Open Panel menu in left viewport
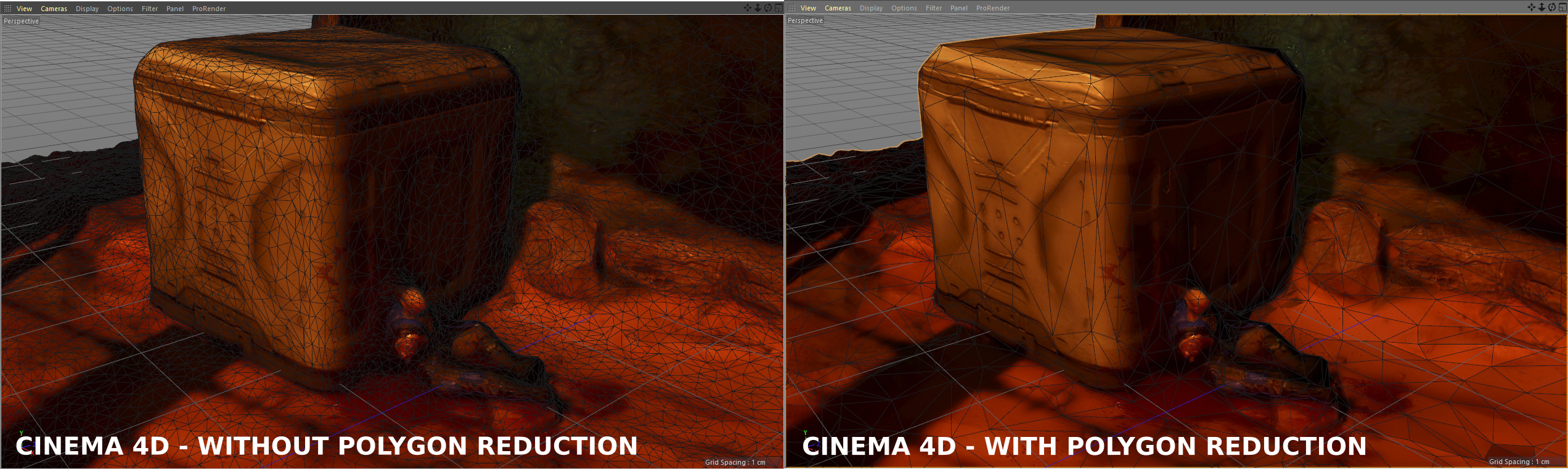Viewport: 1568px width, 469px height. tap(175, 9)
